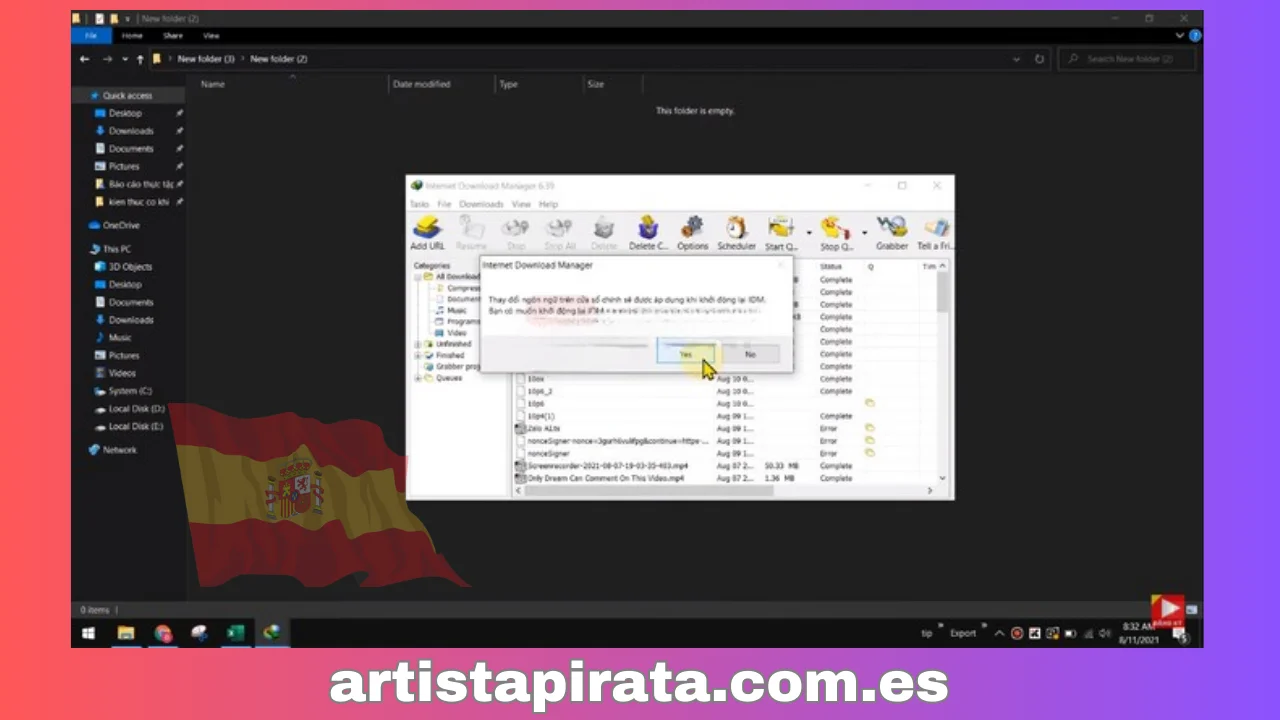1280x720 pixels.
Task: Open the Grabber tool icon in IDM
Action: tap(892, 234)
